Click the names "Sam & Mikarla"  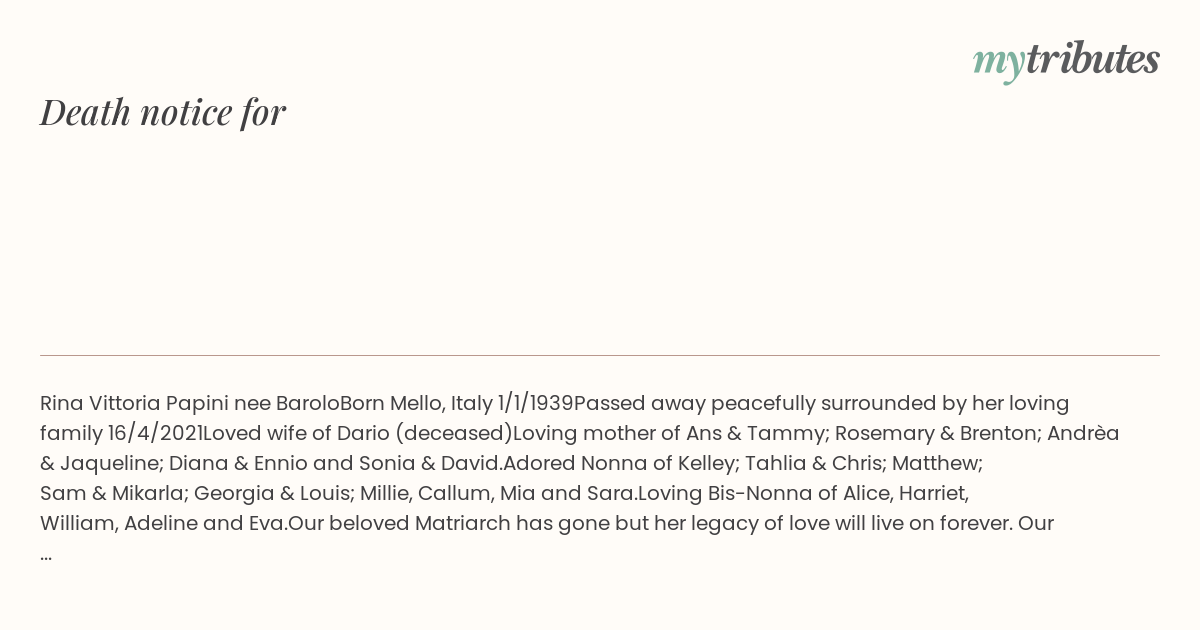(x=111, y=493)
